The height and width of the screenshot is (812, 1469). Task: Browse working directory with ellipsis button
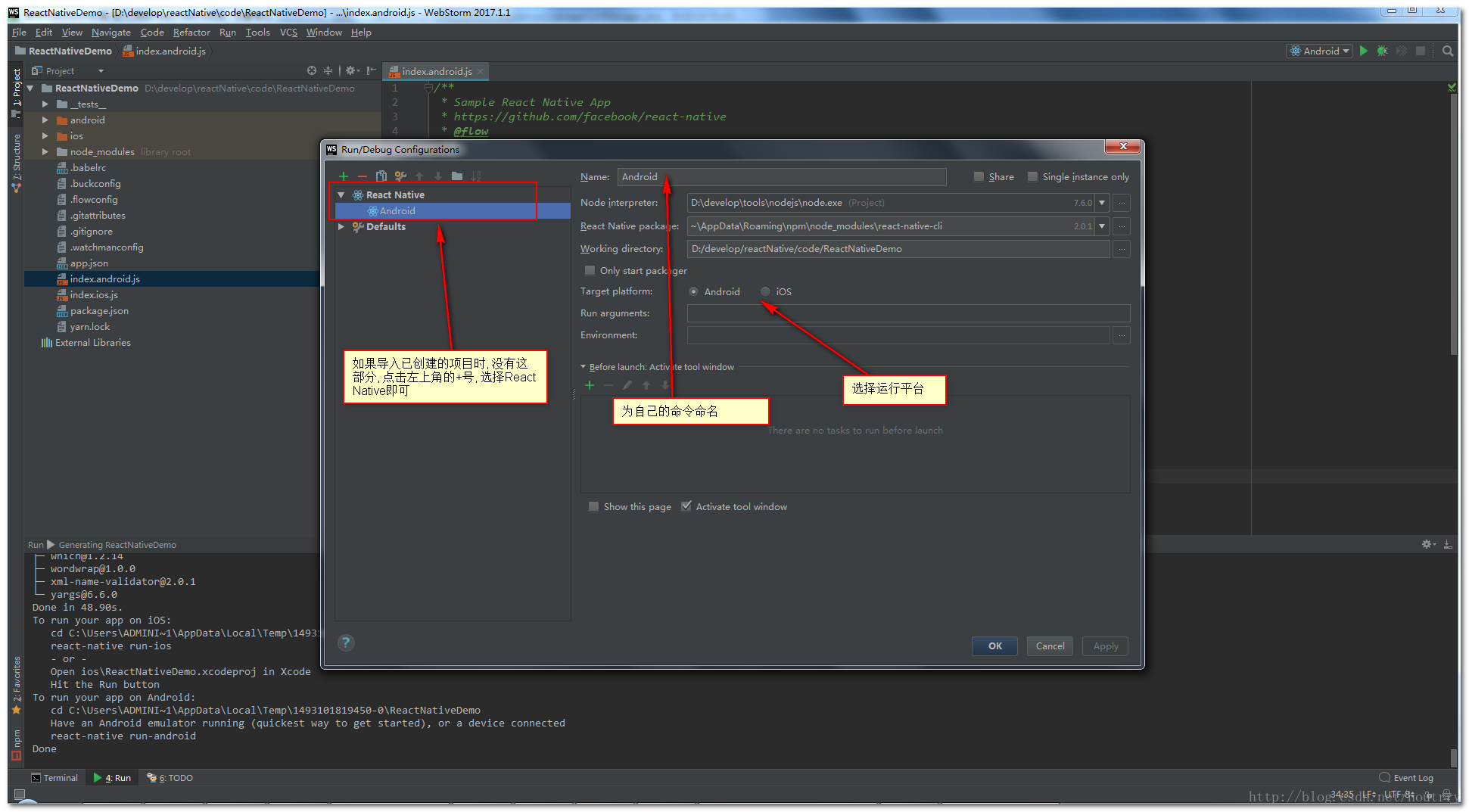[x=1122, y=249]
